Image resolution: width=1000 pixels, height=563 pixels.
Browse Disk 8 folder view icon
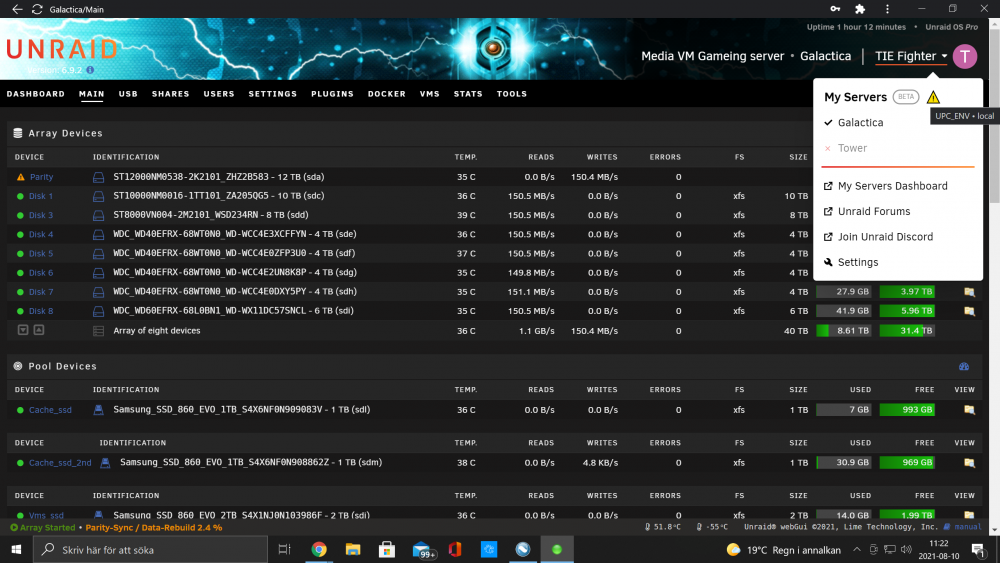coord(969,311)
